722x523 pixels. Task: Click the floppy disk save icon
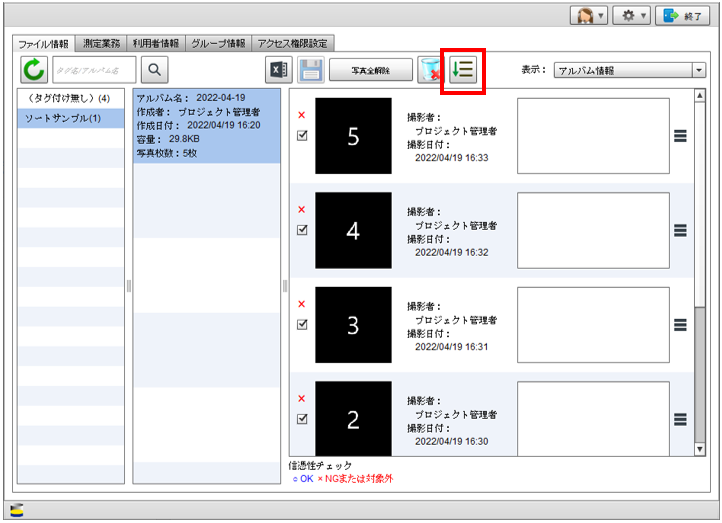[x=310, y=70]
